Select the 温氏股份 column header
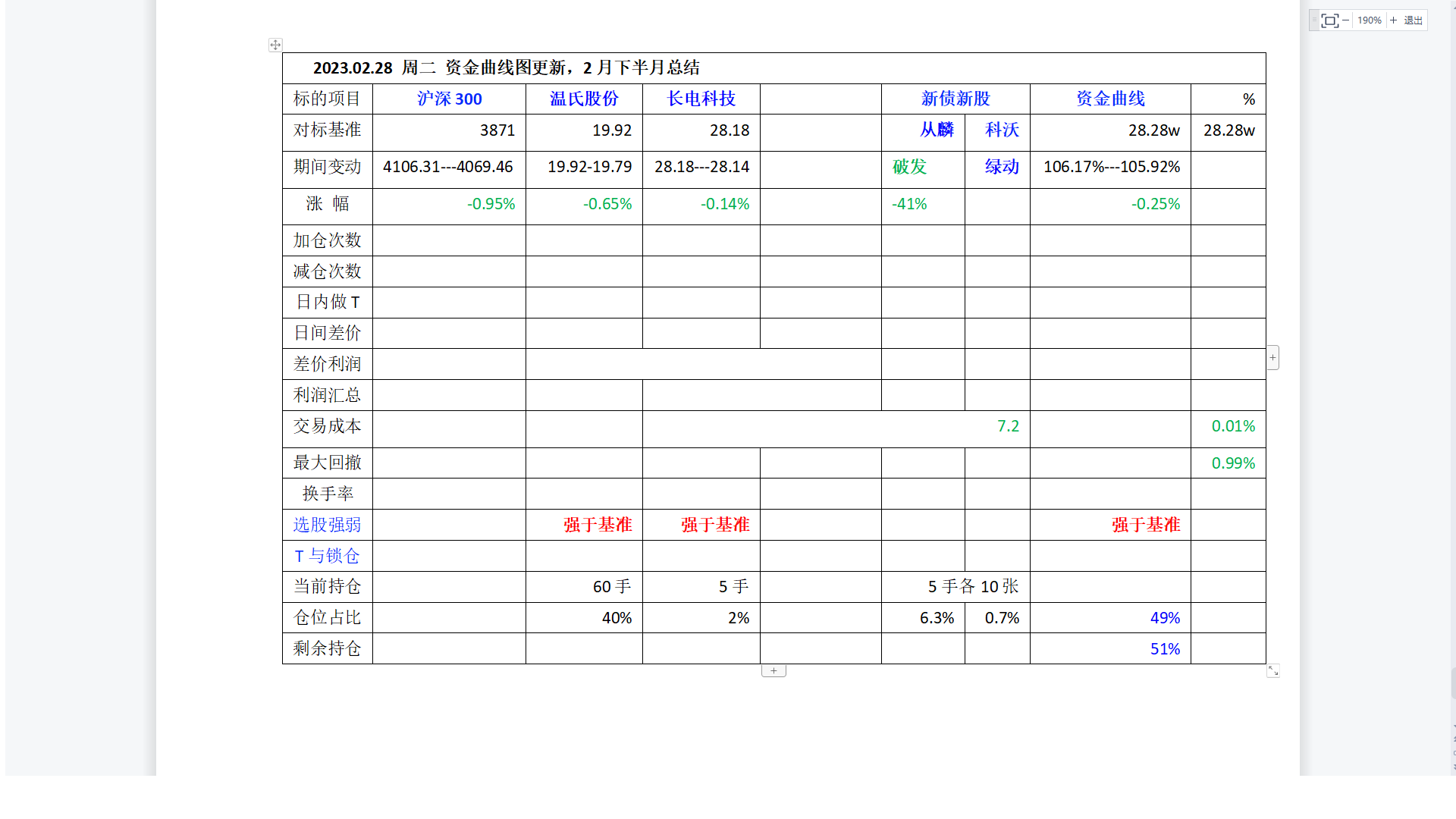The width and height of the screenshot is (1456, 819). [584, 99]
